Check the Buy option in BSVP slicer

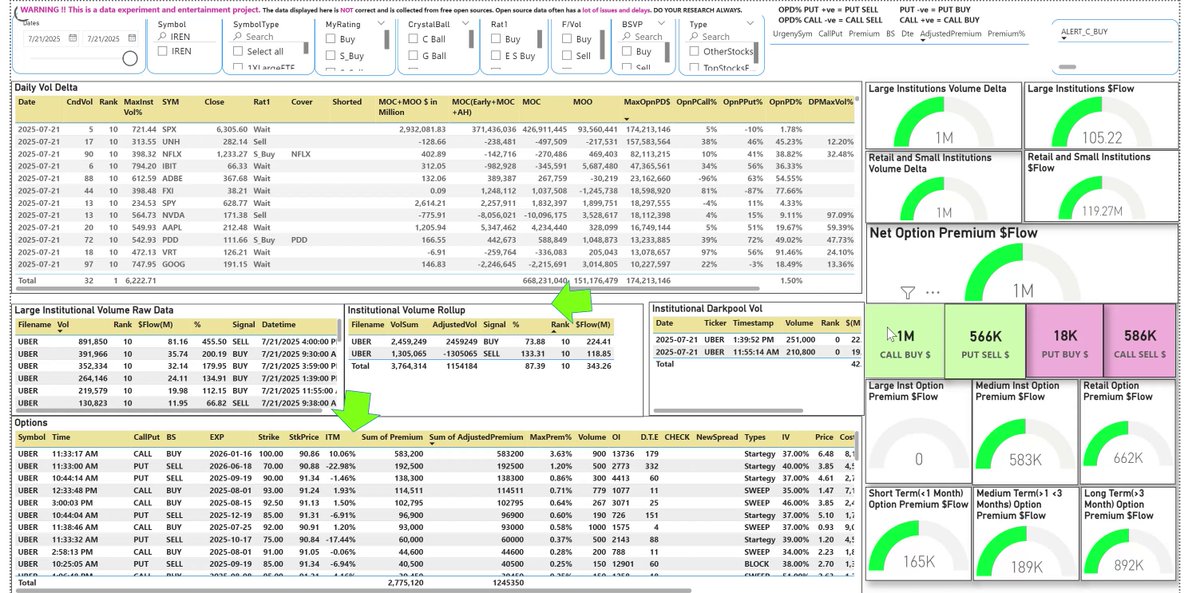626,51
